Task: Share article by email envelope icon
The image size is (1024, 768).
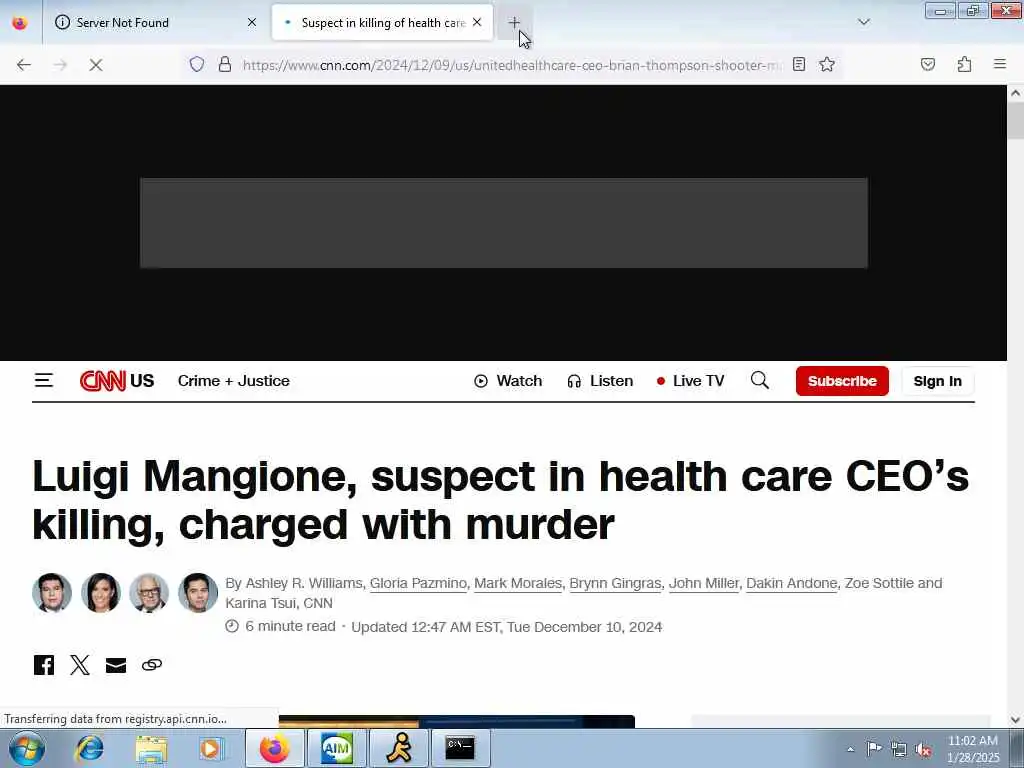Action: [116, 665]
